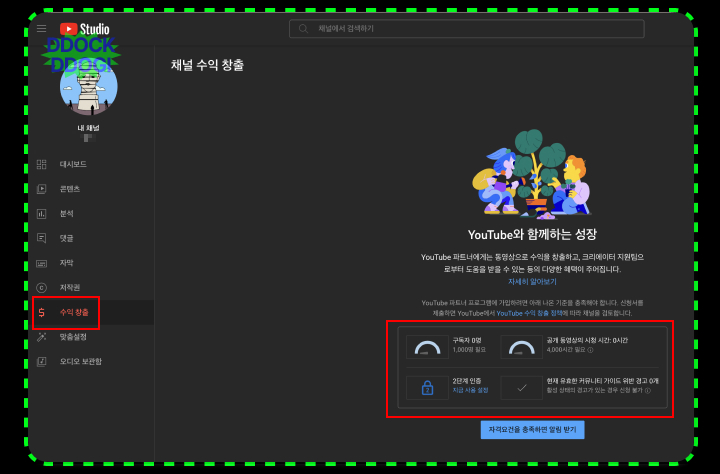Click info icon next to 4,000시간 필요

[591, 350]
